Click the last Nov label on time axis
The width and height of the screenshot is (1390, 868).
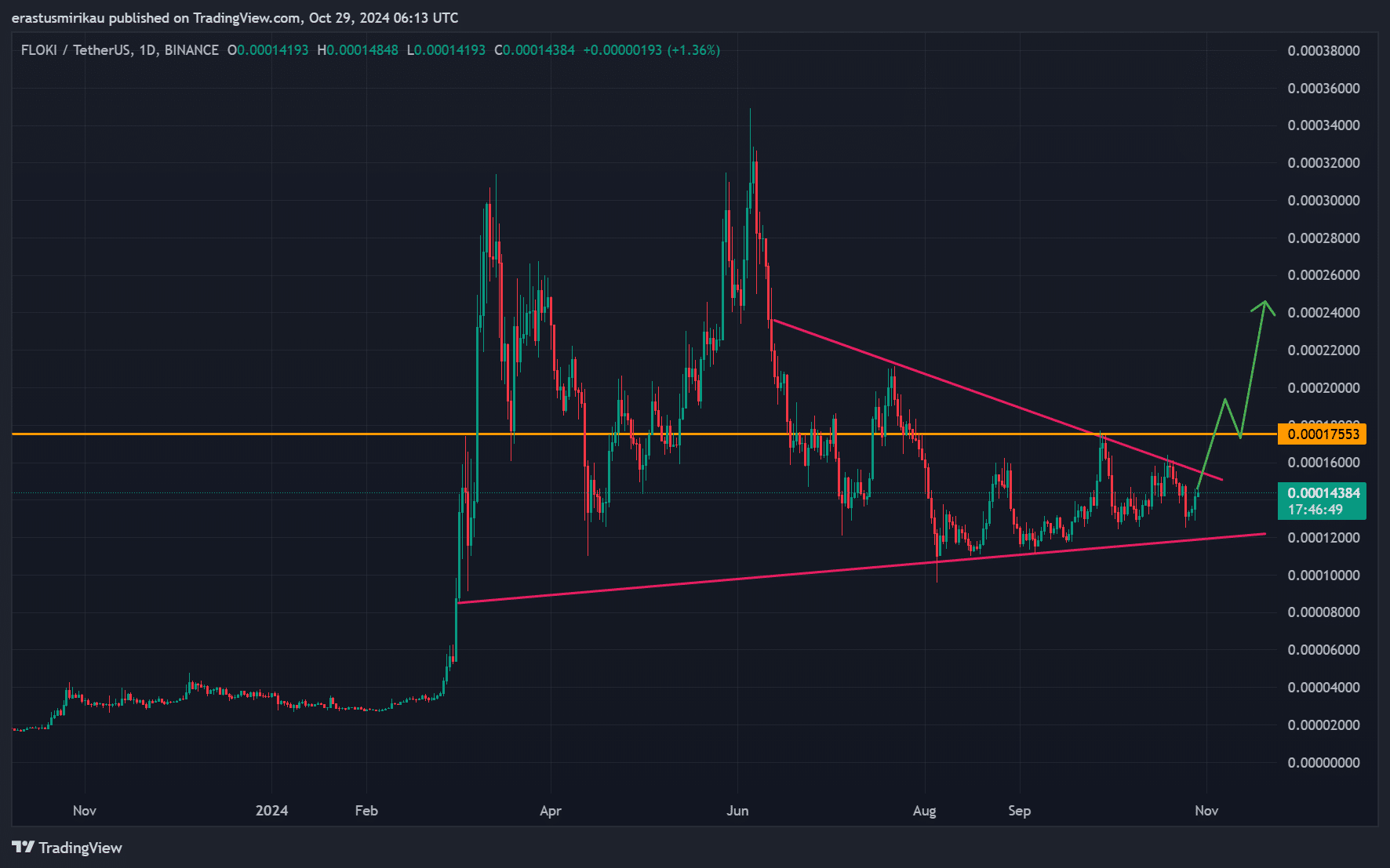[1206, 811]
